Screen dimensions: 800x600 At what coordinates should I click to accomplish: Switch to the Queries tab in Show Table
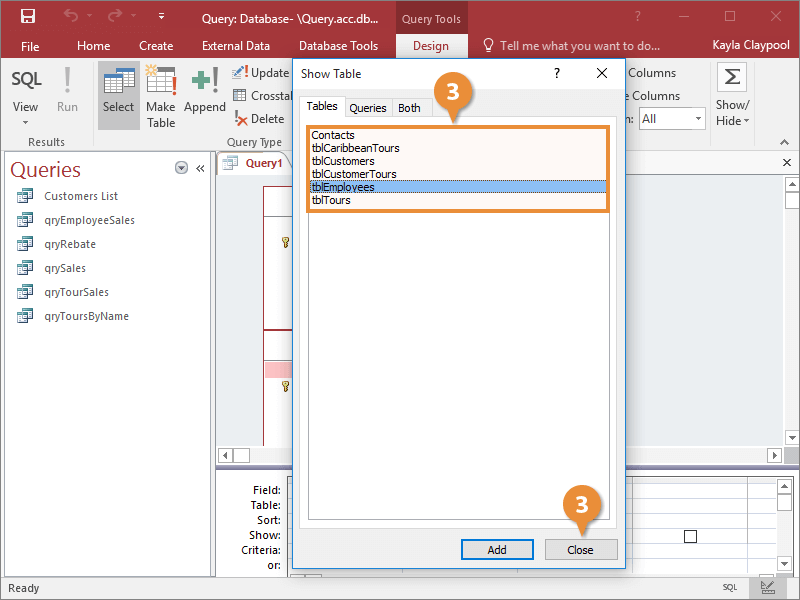(x=368, y=108)
